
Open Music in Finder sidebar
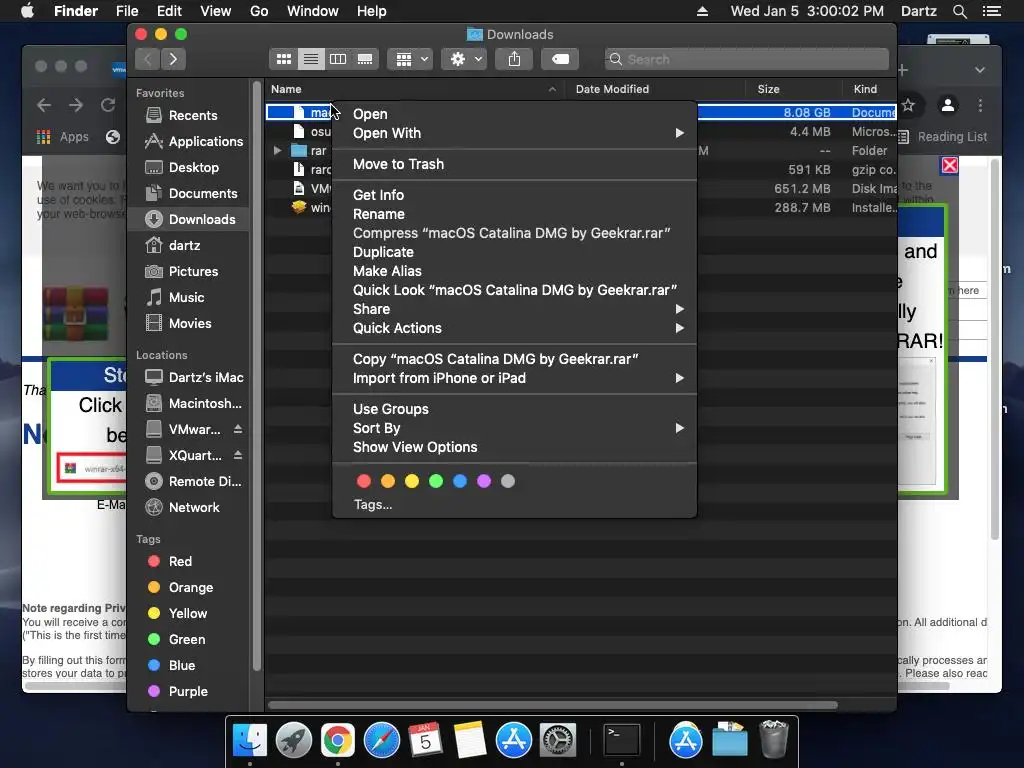[189, 298]
